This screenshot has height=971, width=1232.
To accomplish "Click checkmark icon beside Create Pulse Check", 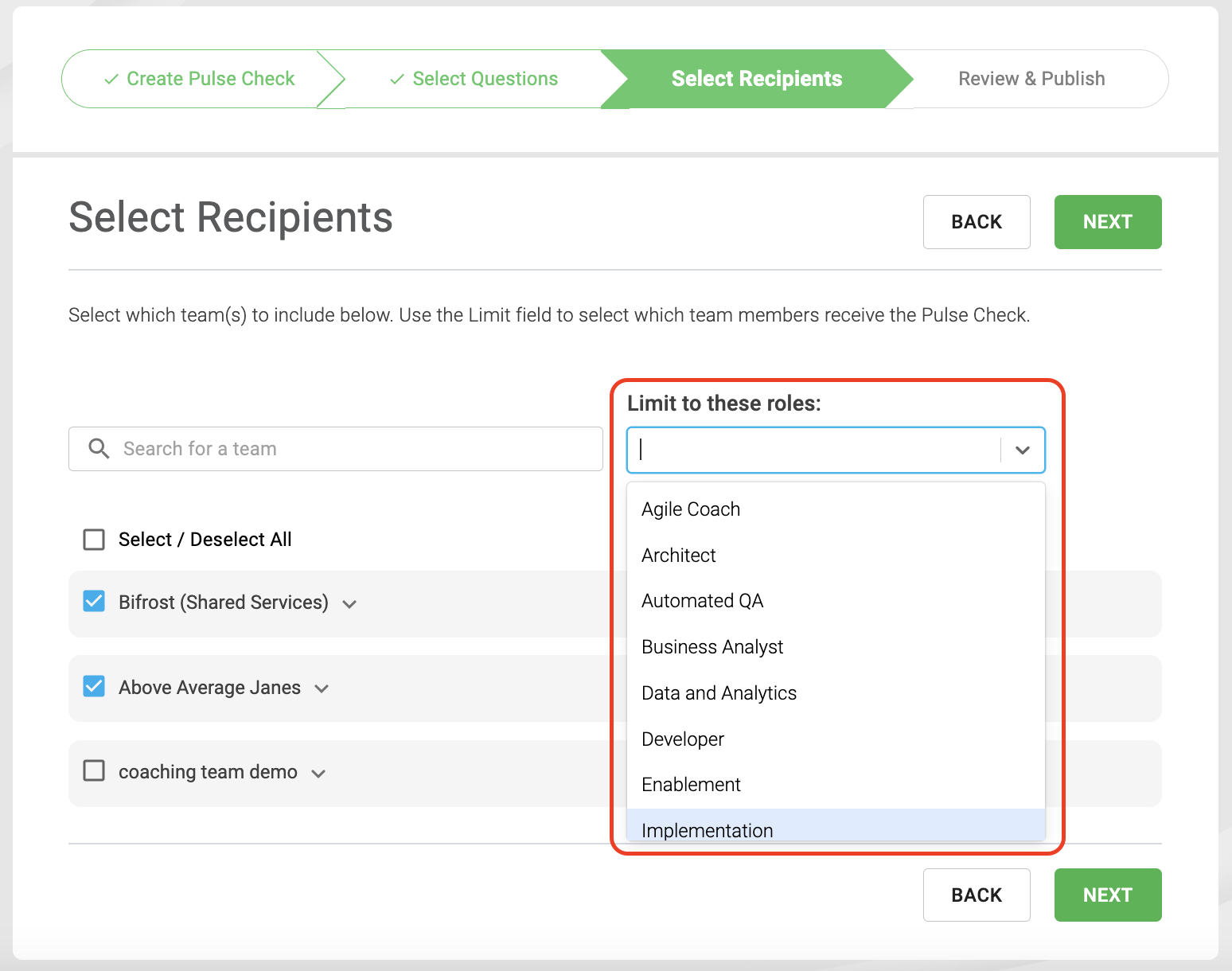I will (x=112, y=79).
